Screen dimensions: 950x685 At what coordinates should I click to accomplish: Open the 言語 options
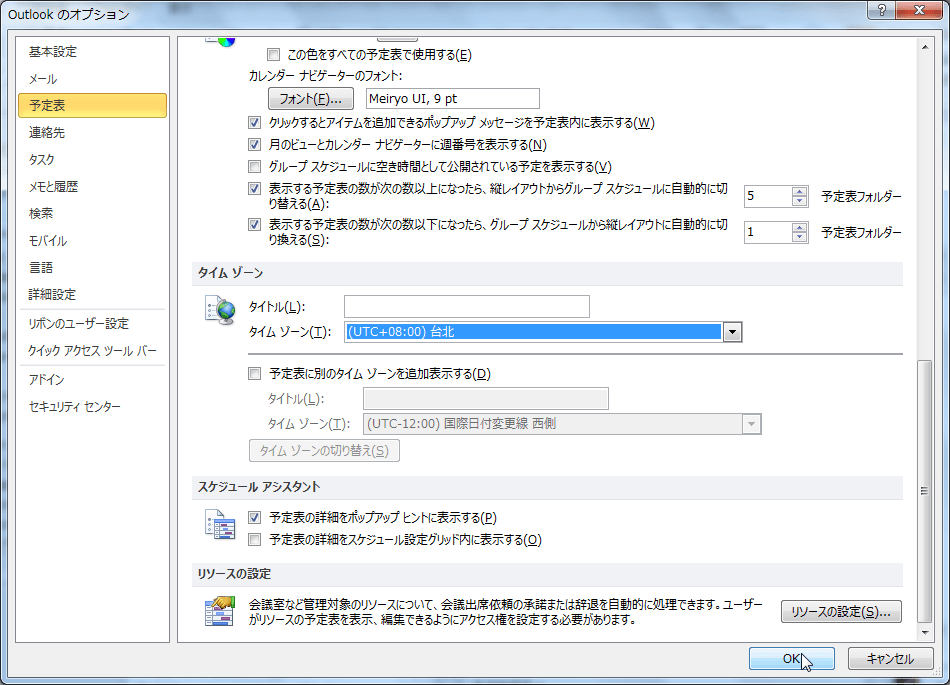92,268
